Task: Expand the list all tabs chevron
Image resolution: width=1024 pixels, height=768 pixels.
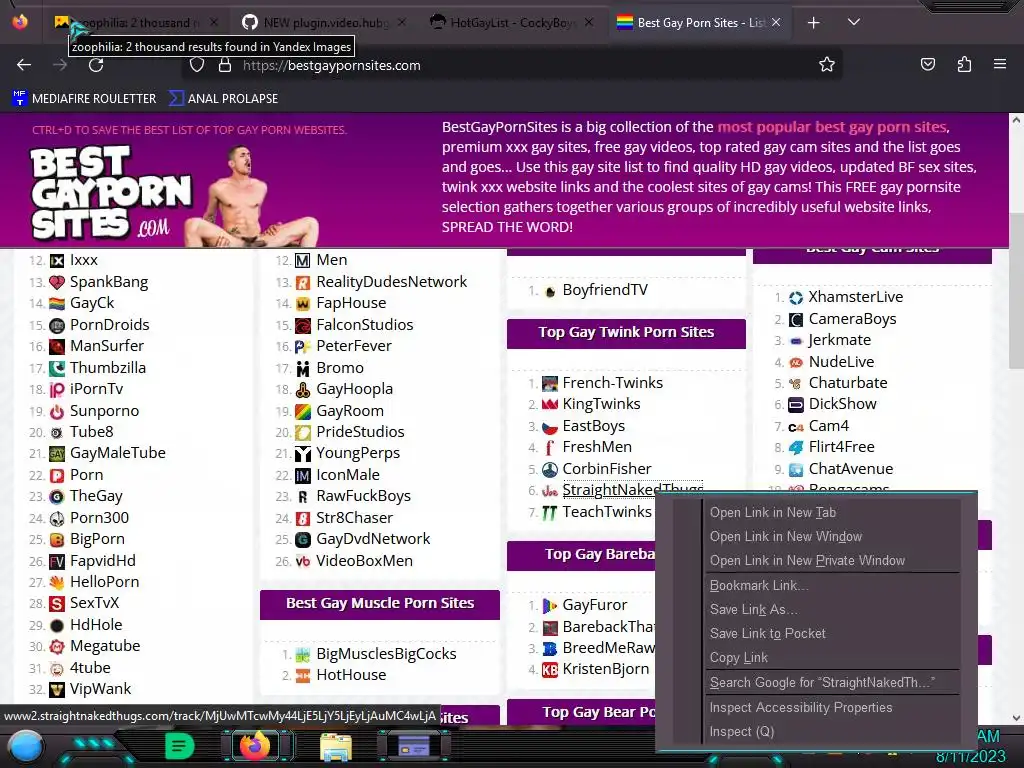Action: (853, 22)
